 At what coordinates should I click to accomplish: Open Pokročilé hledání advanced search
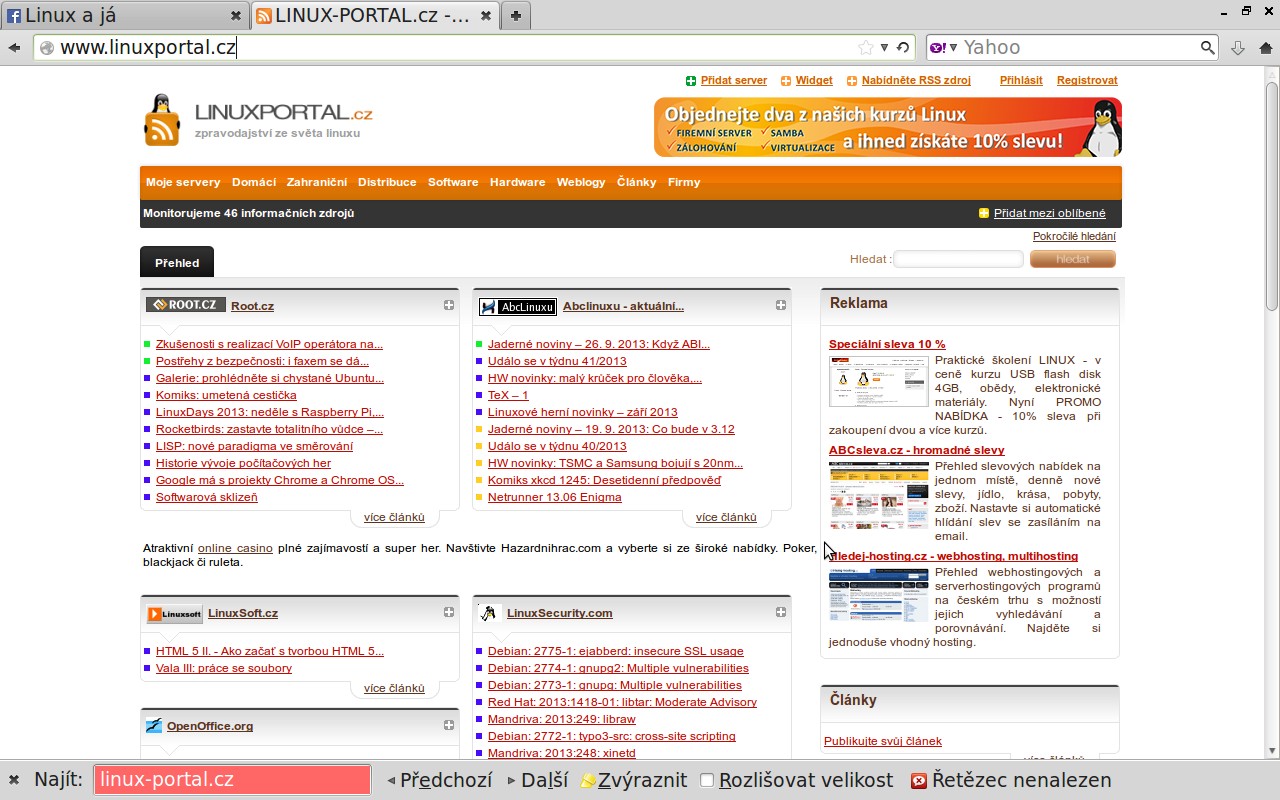click(x=1074, y=236)
